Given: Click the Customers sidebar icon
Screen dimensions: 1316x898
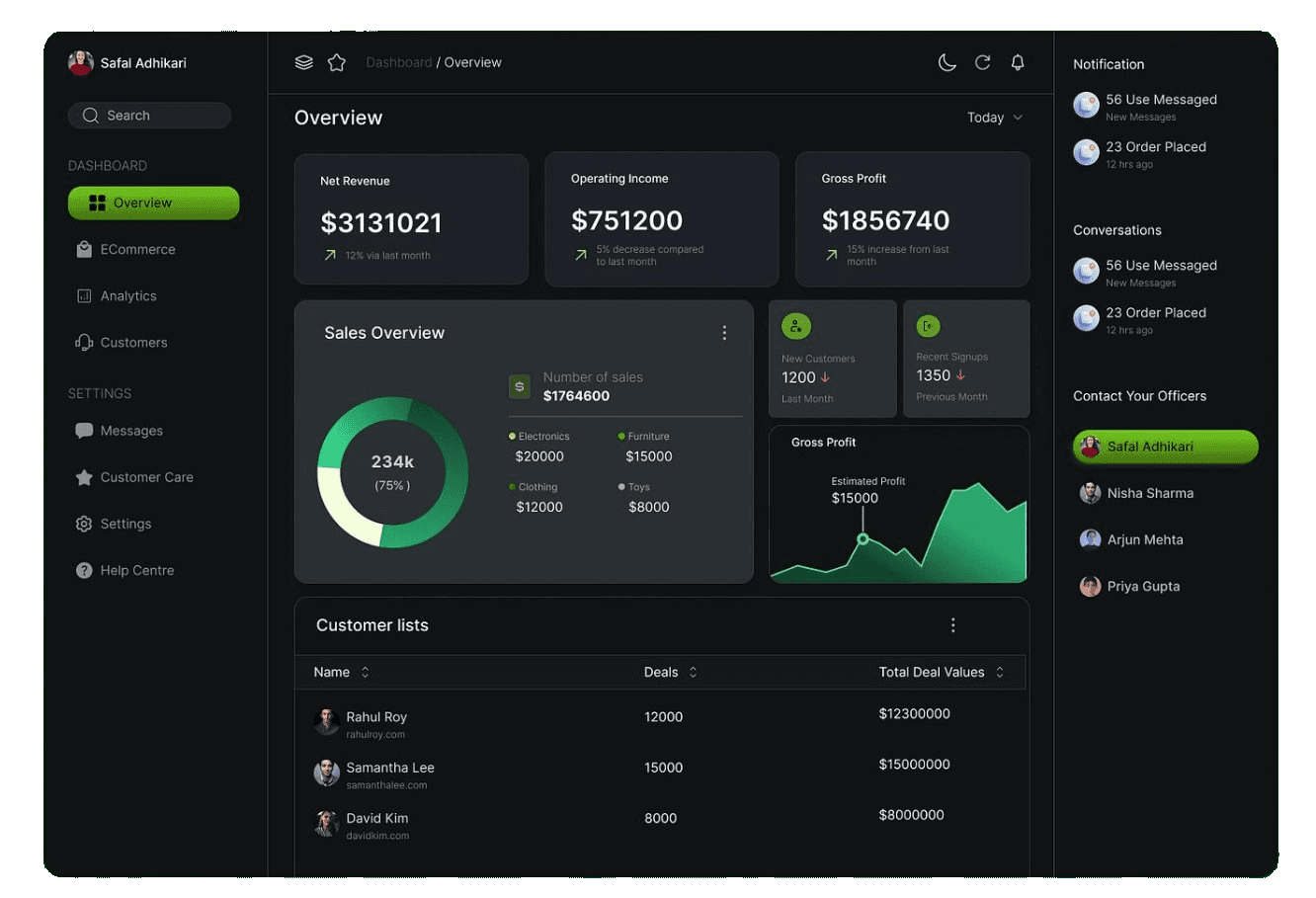Looking at the screenshot, I should point(84,342).
